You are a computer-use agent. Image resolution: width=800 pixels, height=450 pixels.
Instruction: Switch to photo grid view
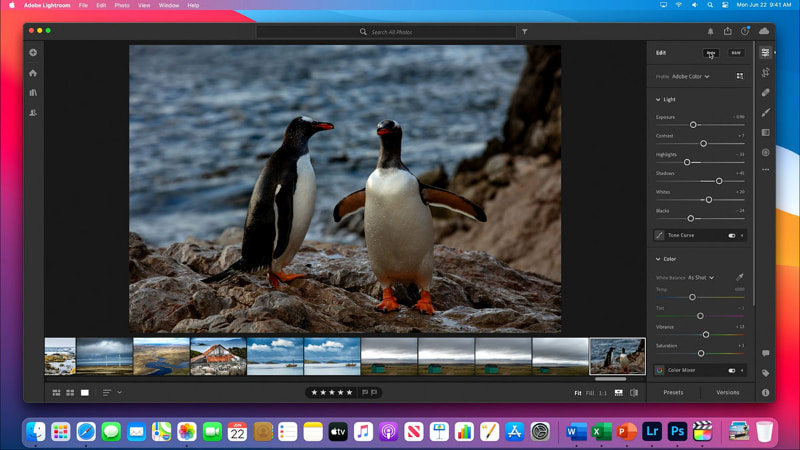pyautogui.click(x=56, y=393)
